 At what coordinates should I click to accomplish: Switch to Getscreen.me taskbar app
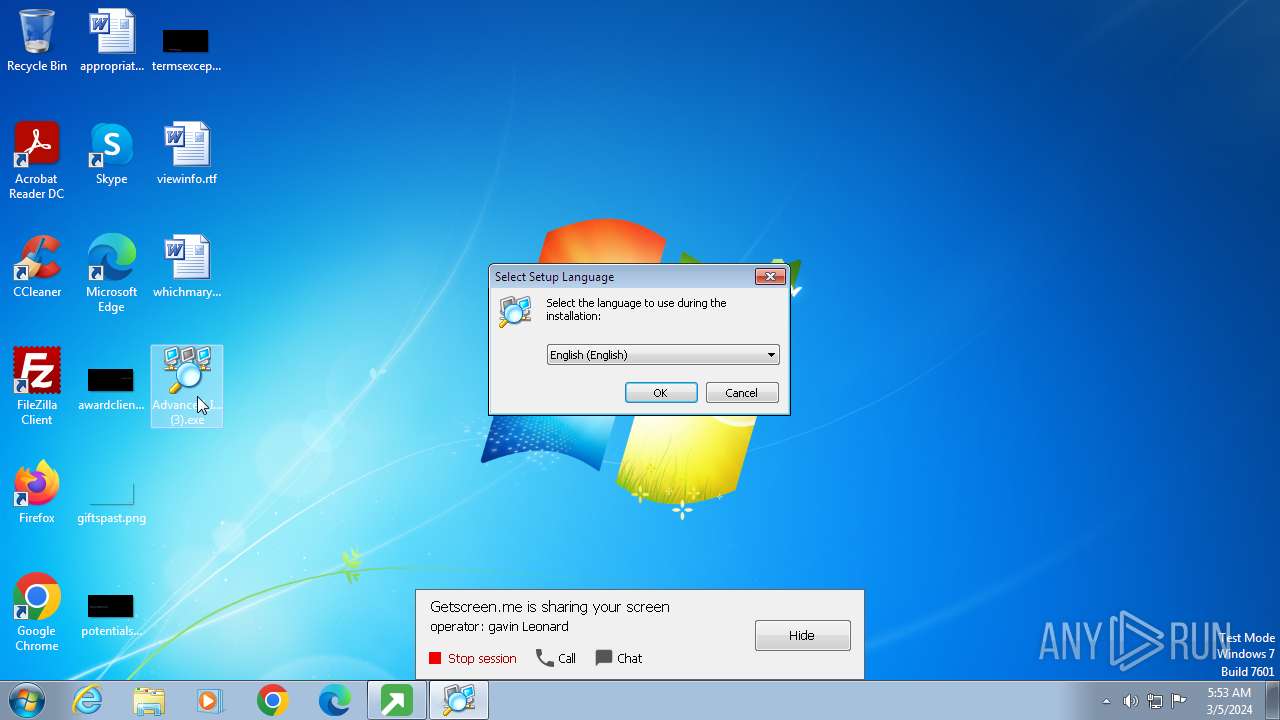tap(397, 701)
